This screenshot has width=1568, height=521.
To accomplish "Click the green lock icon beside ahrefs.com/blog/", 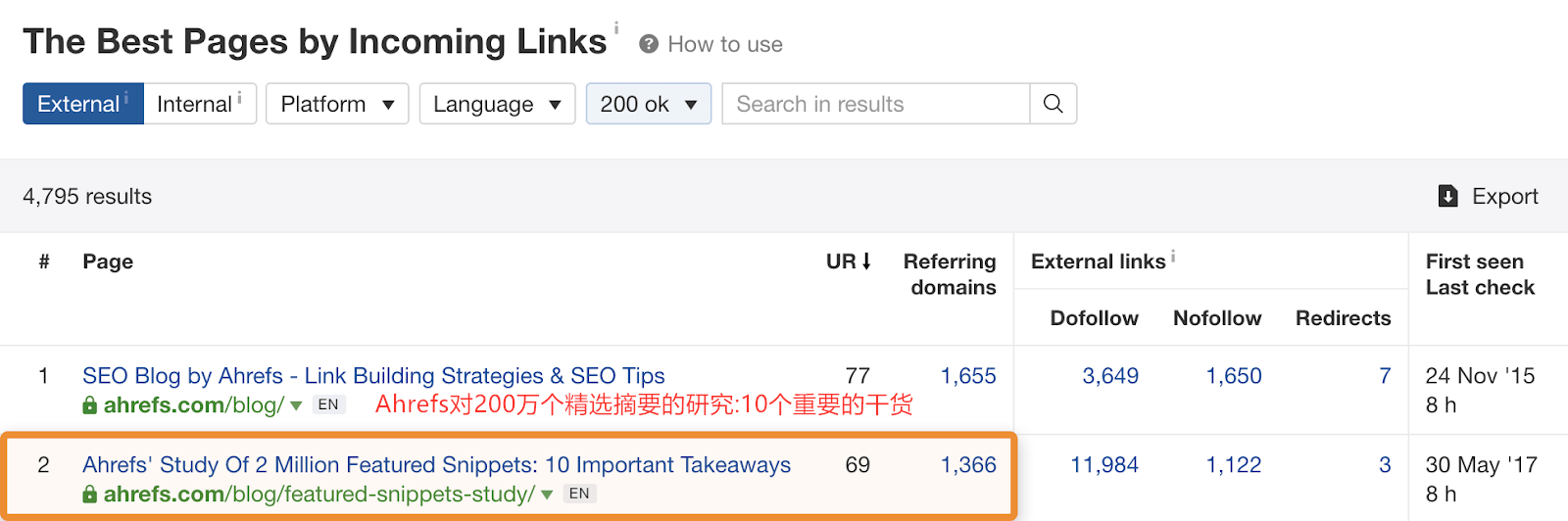I will pyautogui.click(x=90, y=405).
